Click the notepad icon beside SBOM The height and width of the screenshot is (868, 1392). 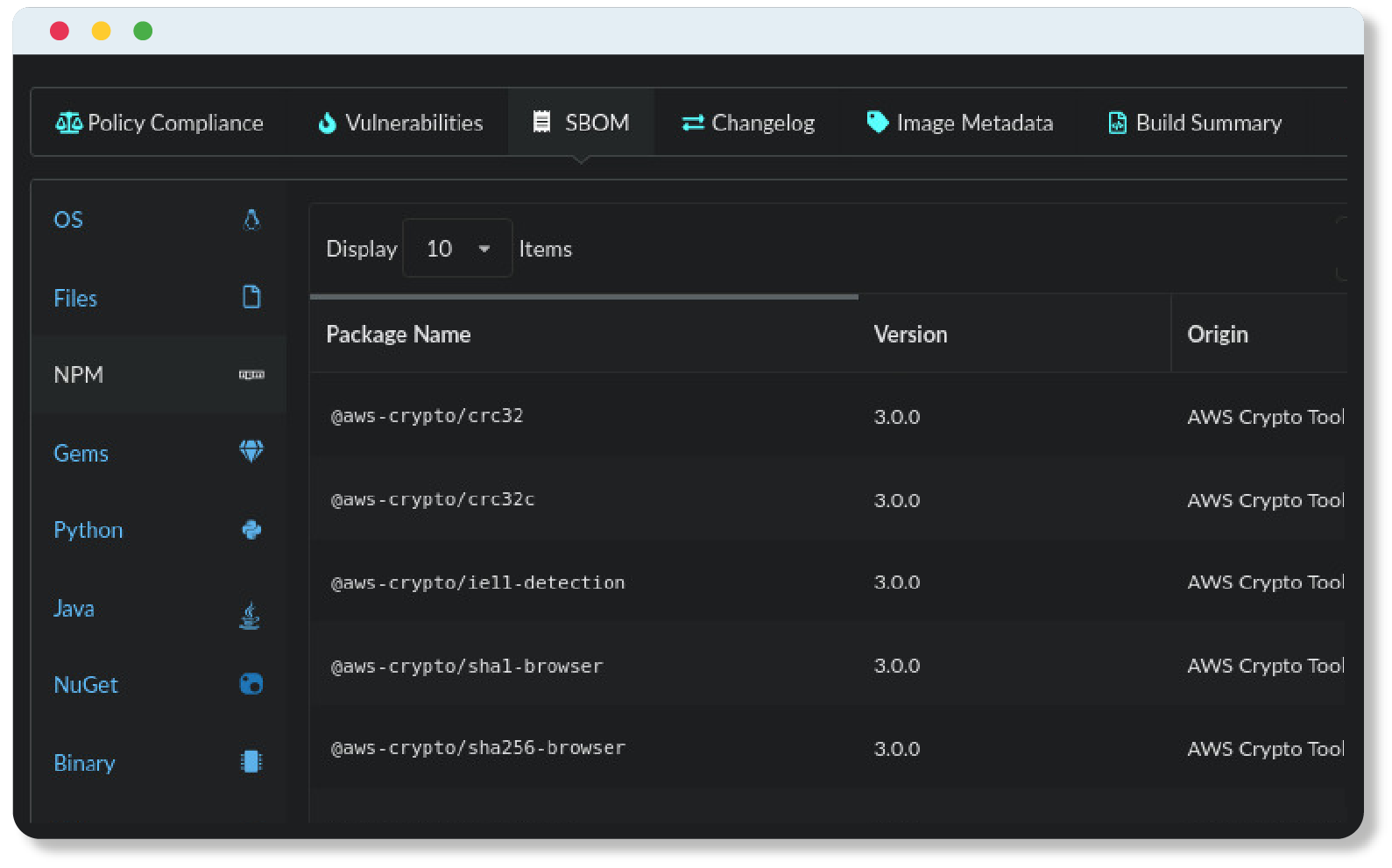[542, 122]
